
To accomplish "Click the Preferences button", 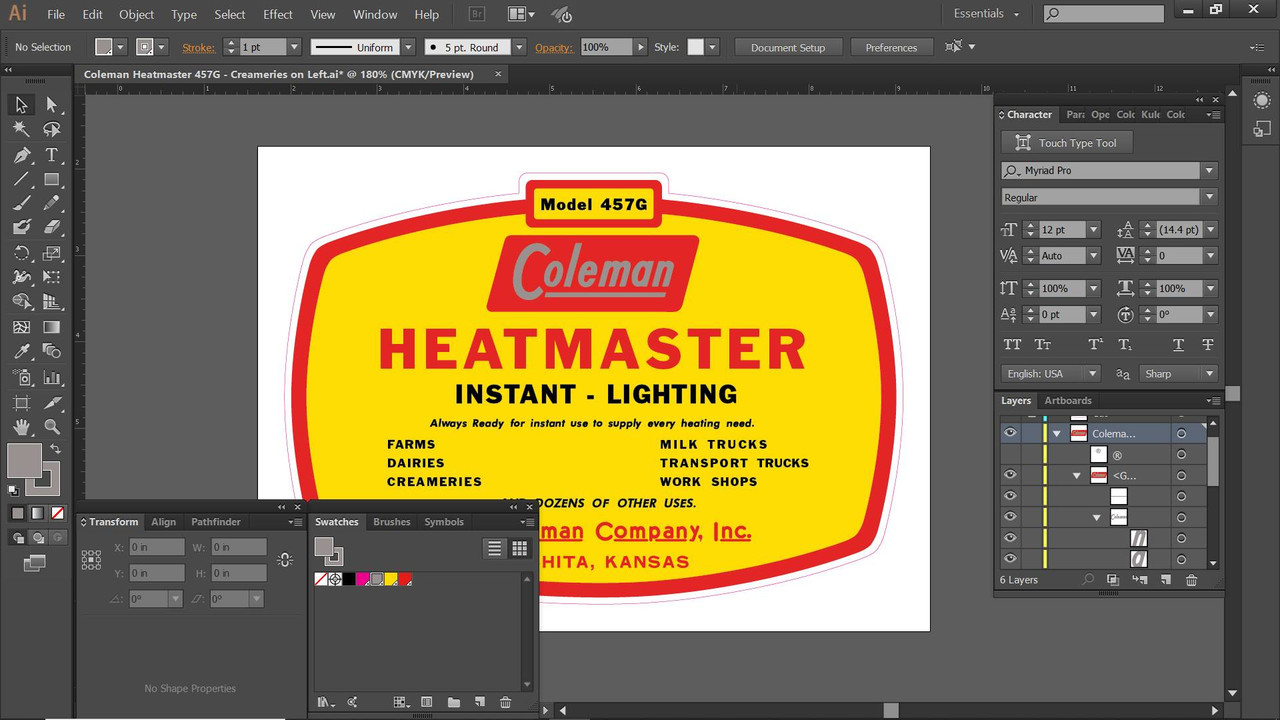I will (x=891, y=47).
